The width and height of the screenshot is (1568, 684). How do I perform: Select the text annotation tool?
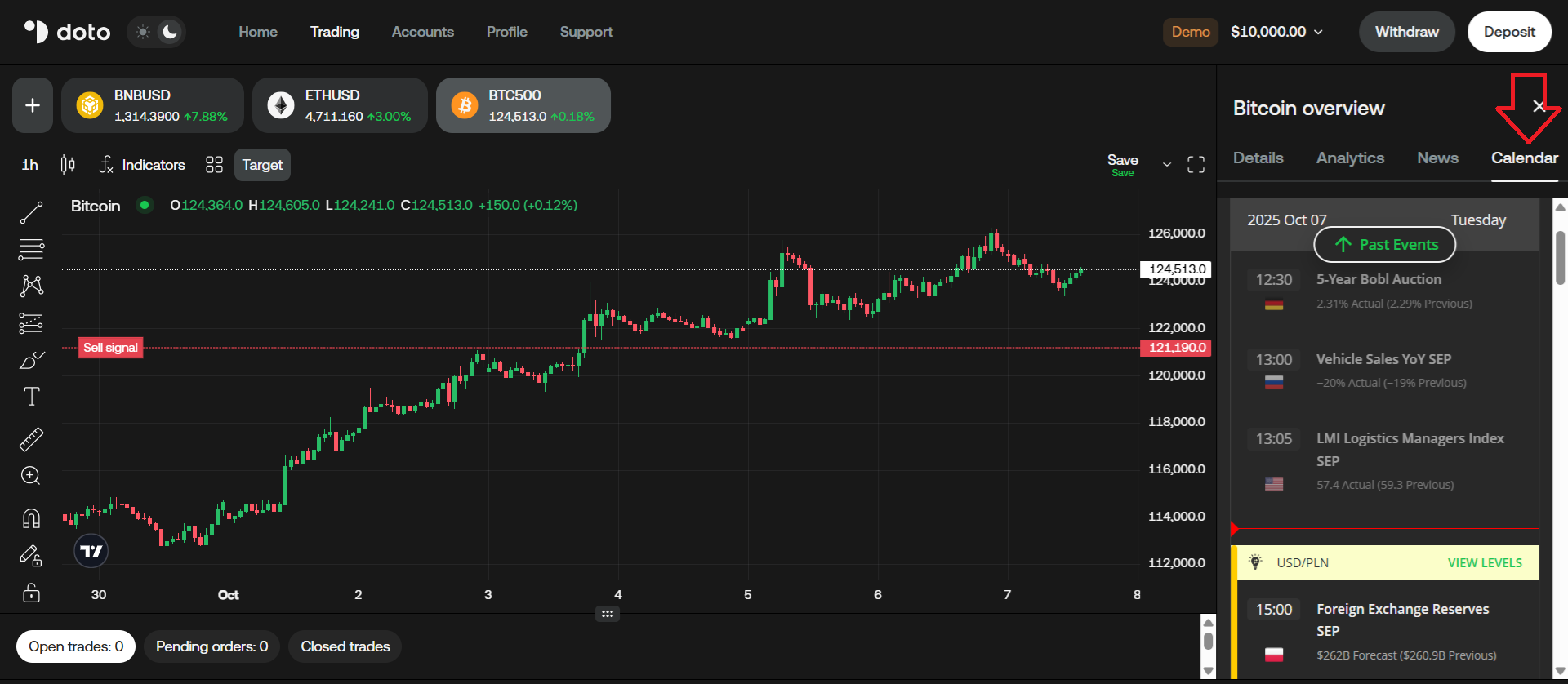31,397
